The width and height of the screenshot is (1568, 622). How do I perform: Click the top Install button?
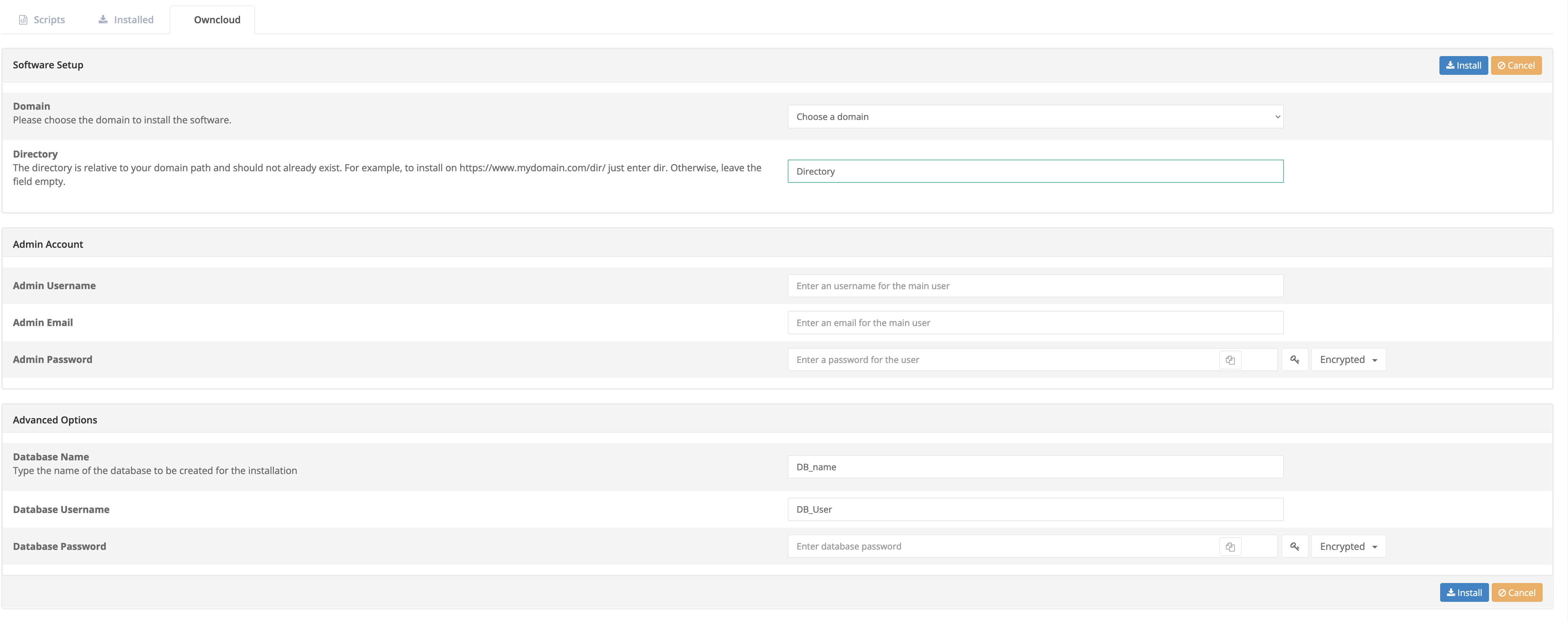(x=1463, y=65)
